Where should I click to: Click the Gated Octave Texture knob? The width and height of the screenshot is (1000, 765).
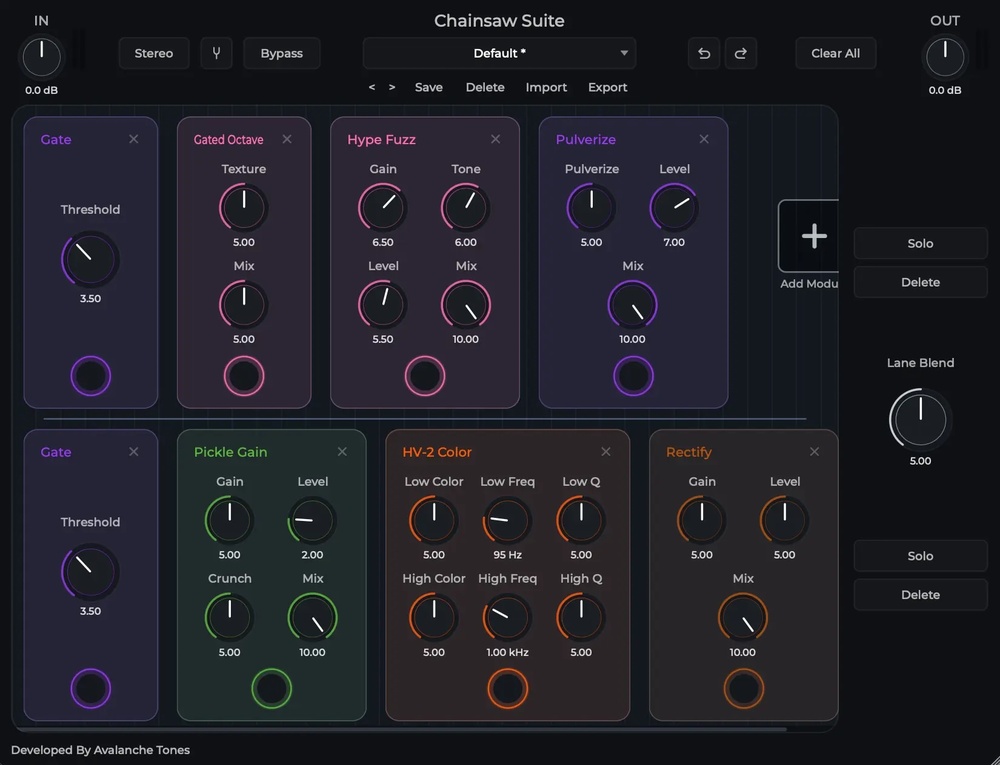point(244,208)
